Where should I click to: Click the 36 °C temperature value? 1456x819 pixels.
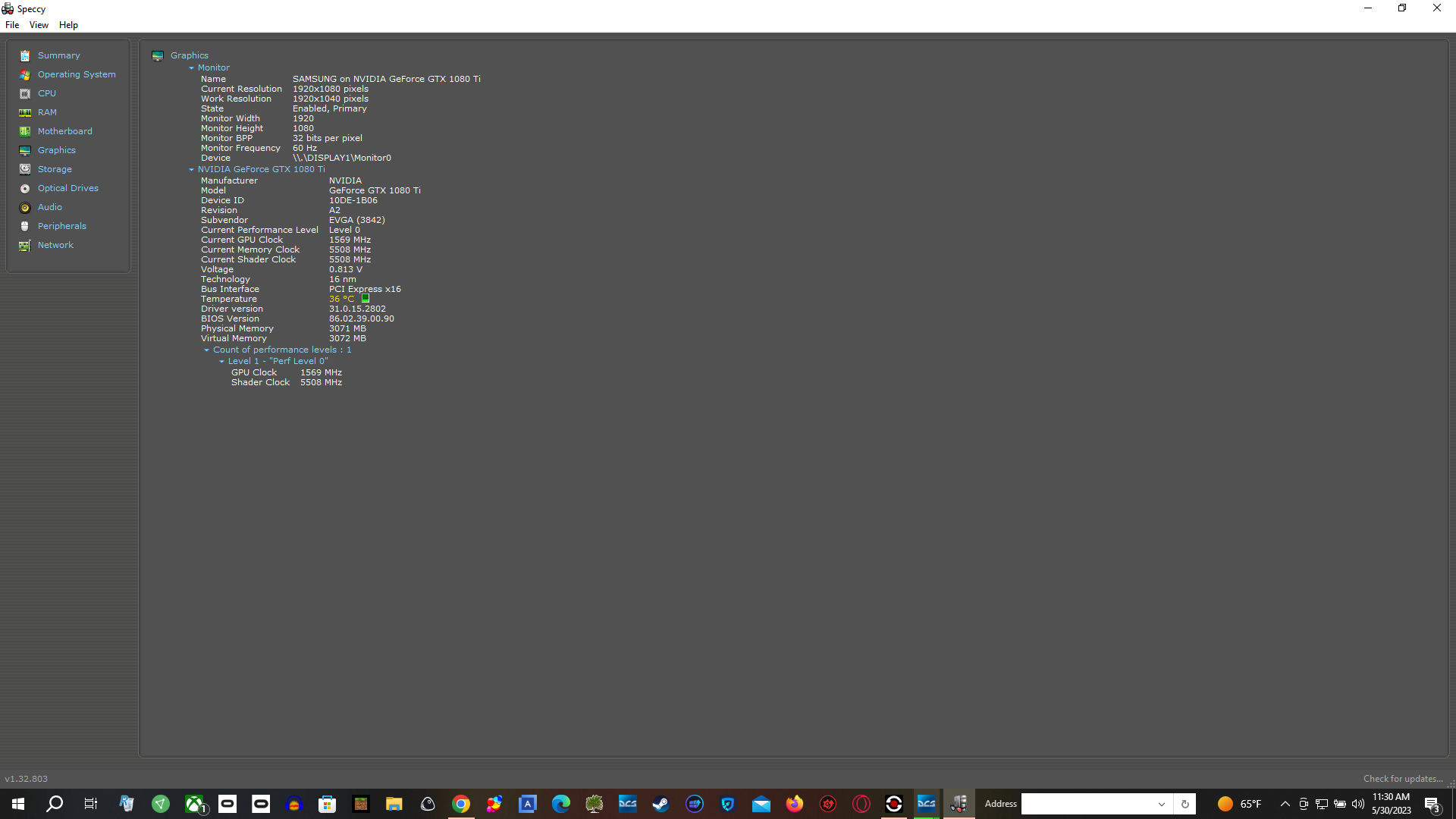pos(342,299)
